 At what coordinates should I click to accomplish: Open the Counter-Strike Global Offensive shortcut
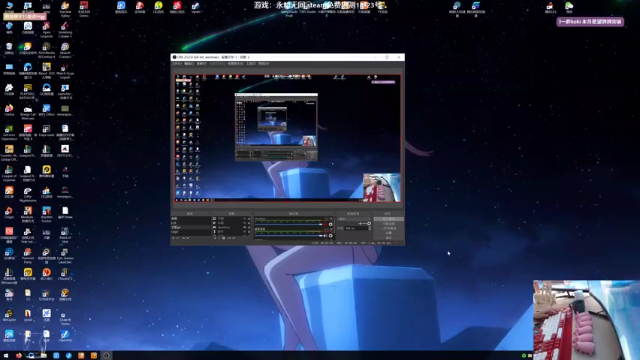pos(9,152)
